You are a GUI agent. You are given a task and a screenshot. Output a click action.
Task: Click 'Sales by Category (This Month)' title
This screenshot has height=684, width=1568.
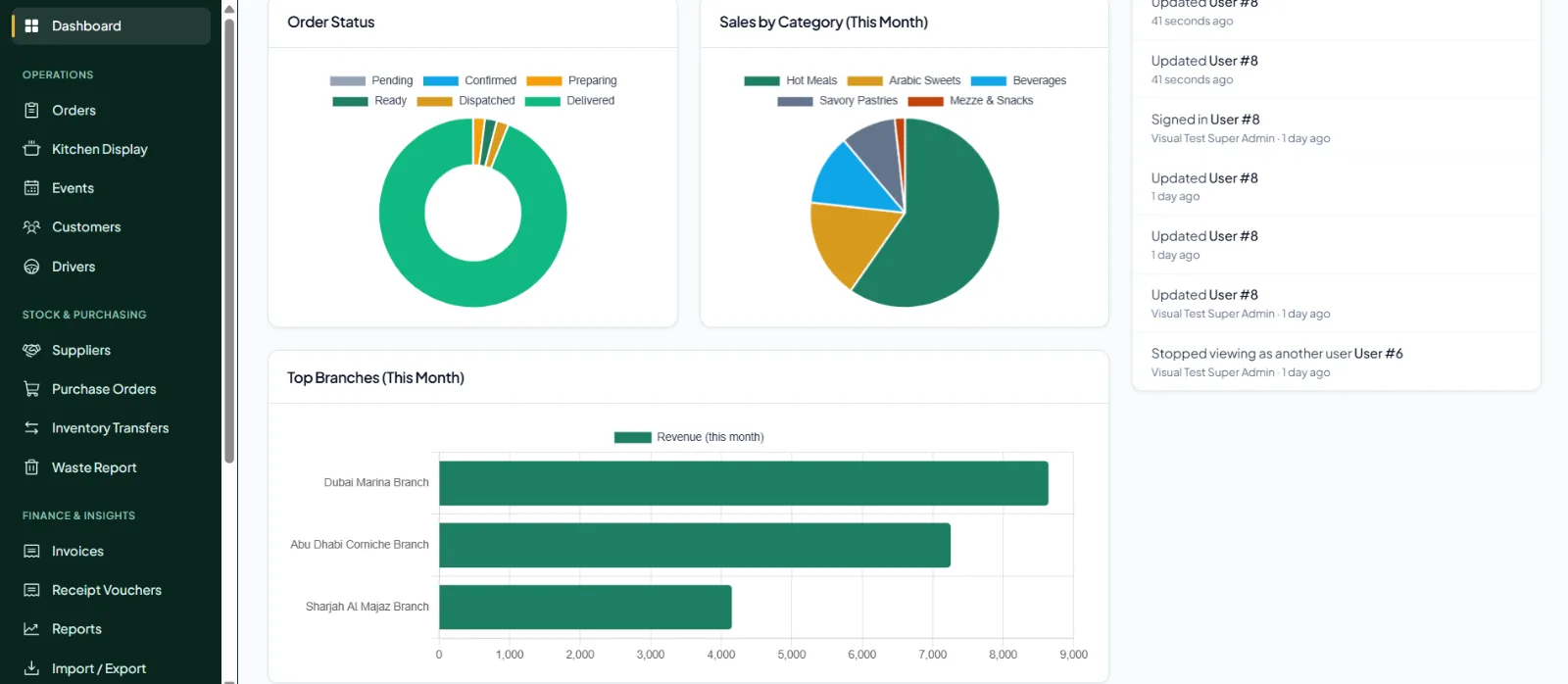tap(823, 23)
